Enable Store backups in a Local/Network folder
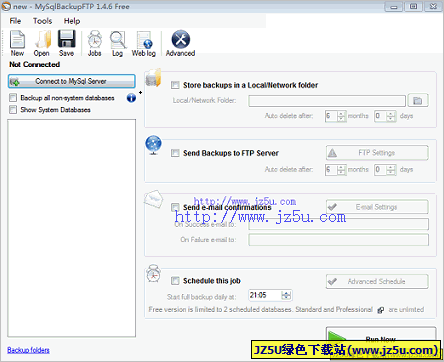This screenshot has width=444, height=362. 175,85
